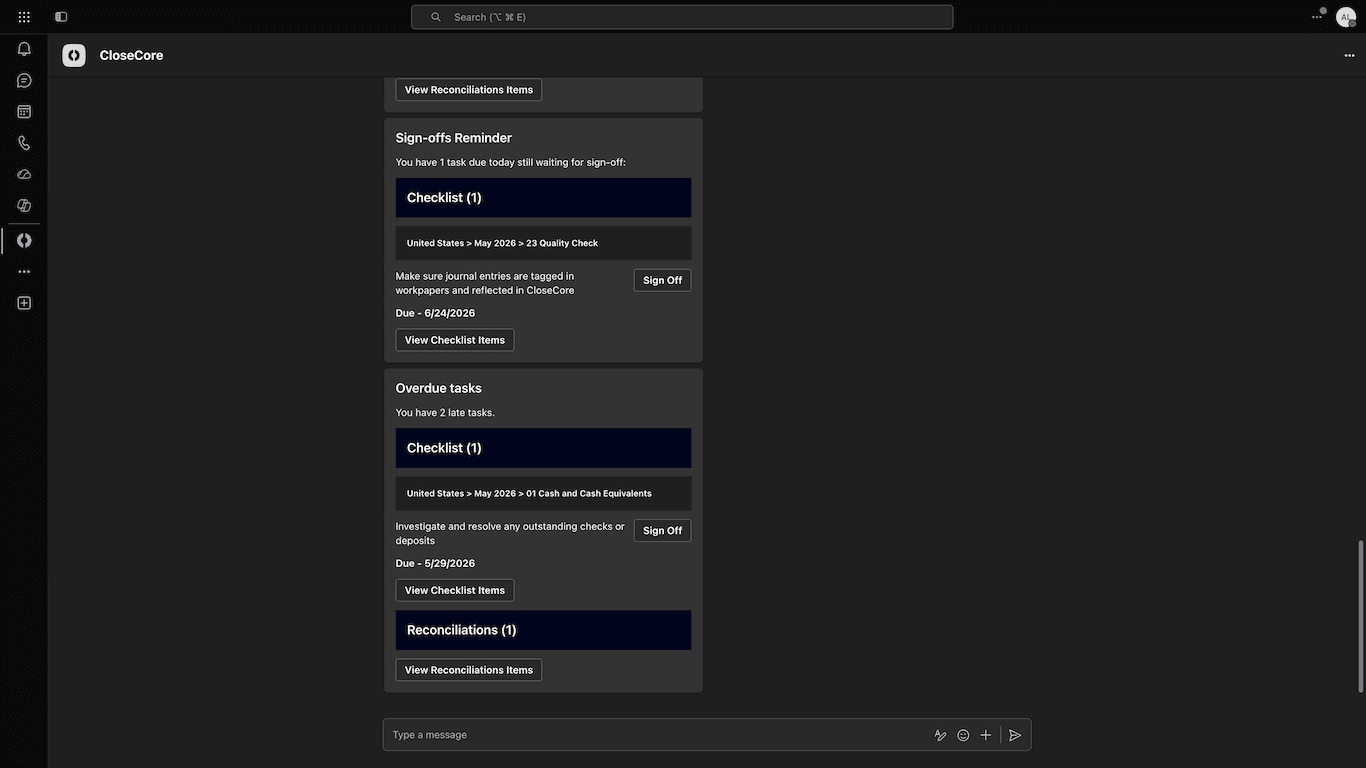Viewport: 1366px width, 768px height.
Task: View Checklist Items under Overdue tasks
Action: pos(455,590)
